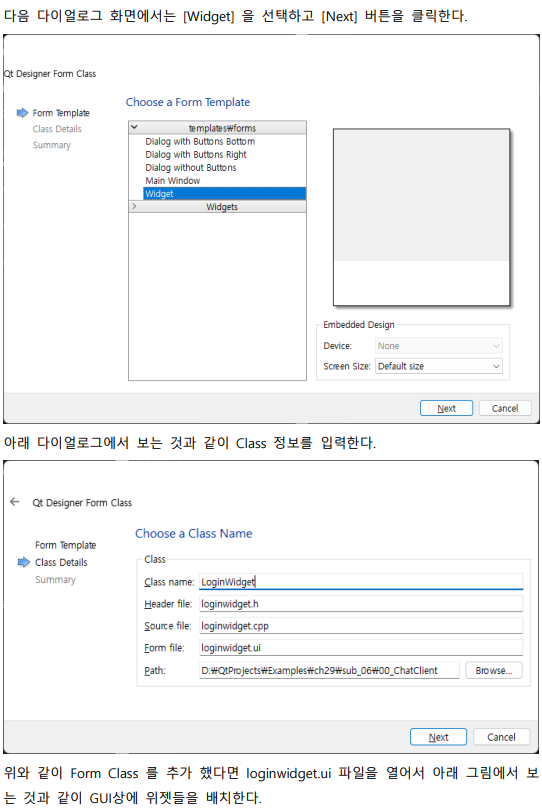Click the Class name input field
Image resolution: width=542 pixels, height=811 pixels.
[x=361, y=581]
